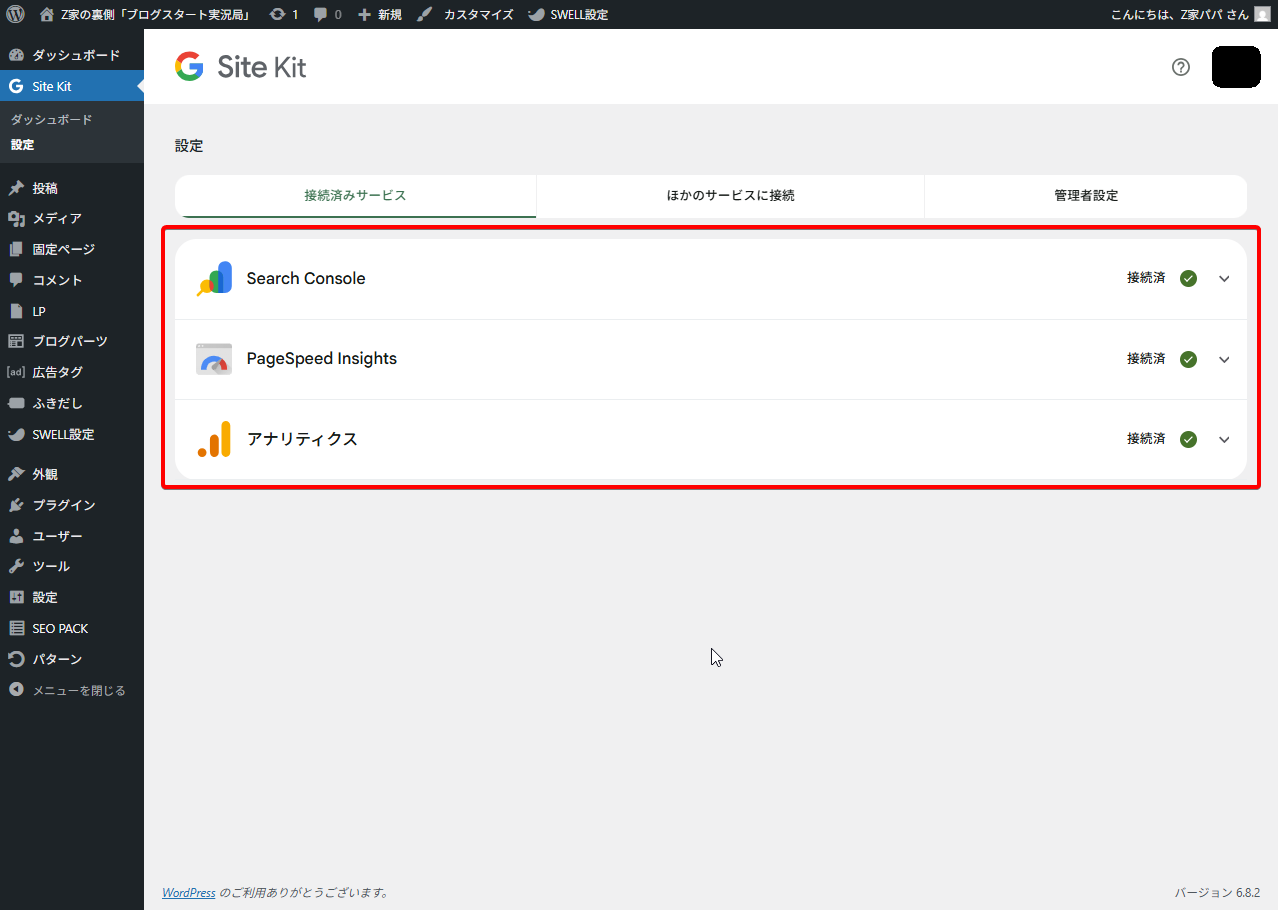
Task: Expand the Search Console row chevron
Action: (1224, 279)
